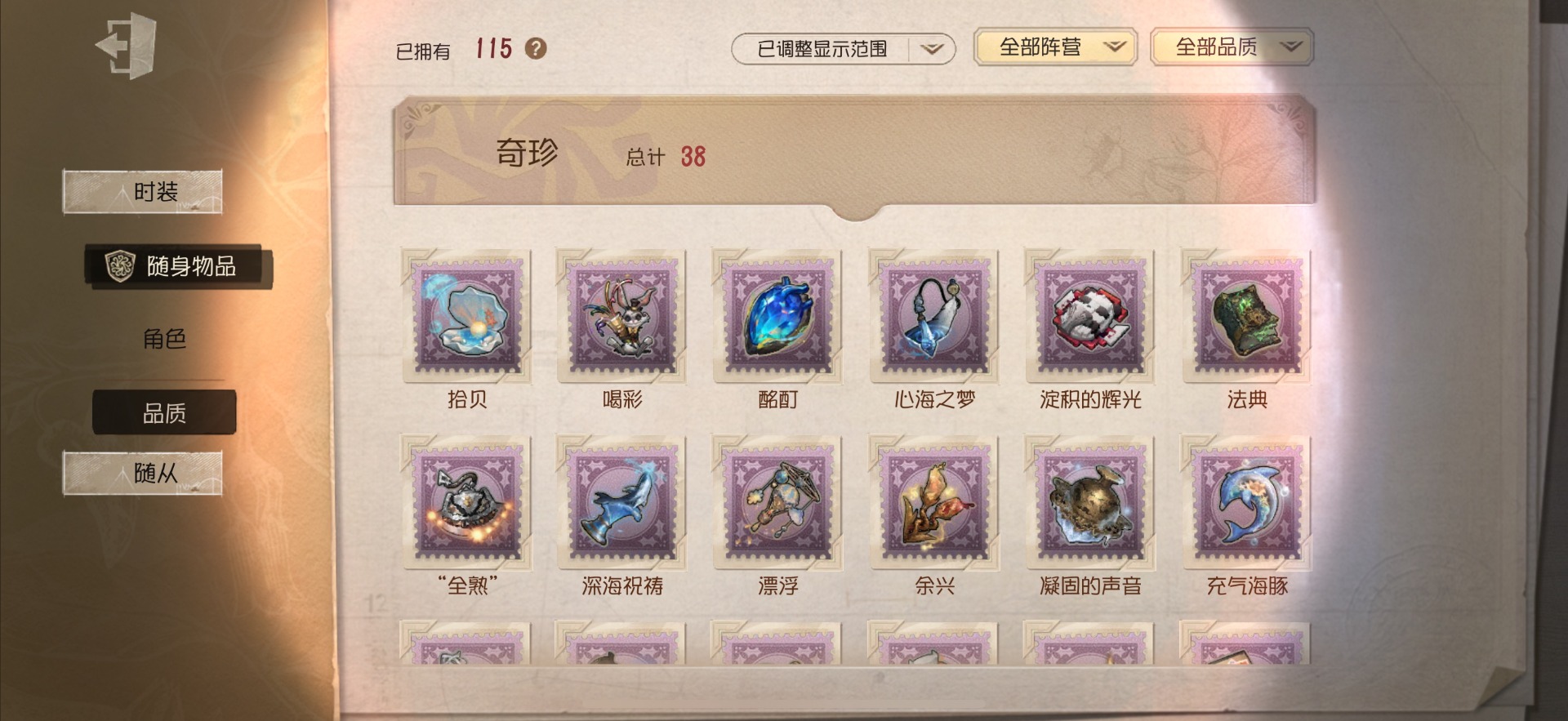
Task: Select the 充气海豚 dolphin accessory
Action: coord(1247,502)
